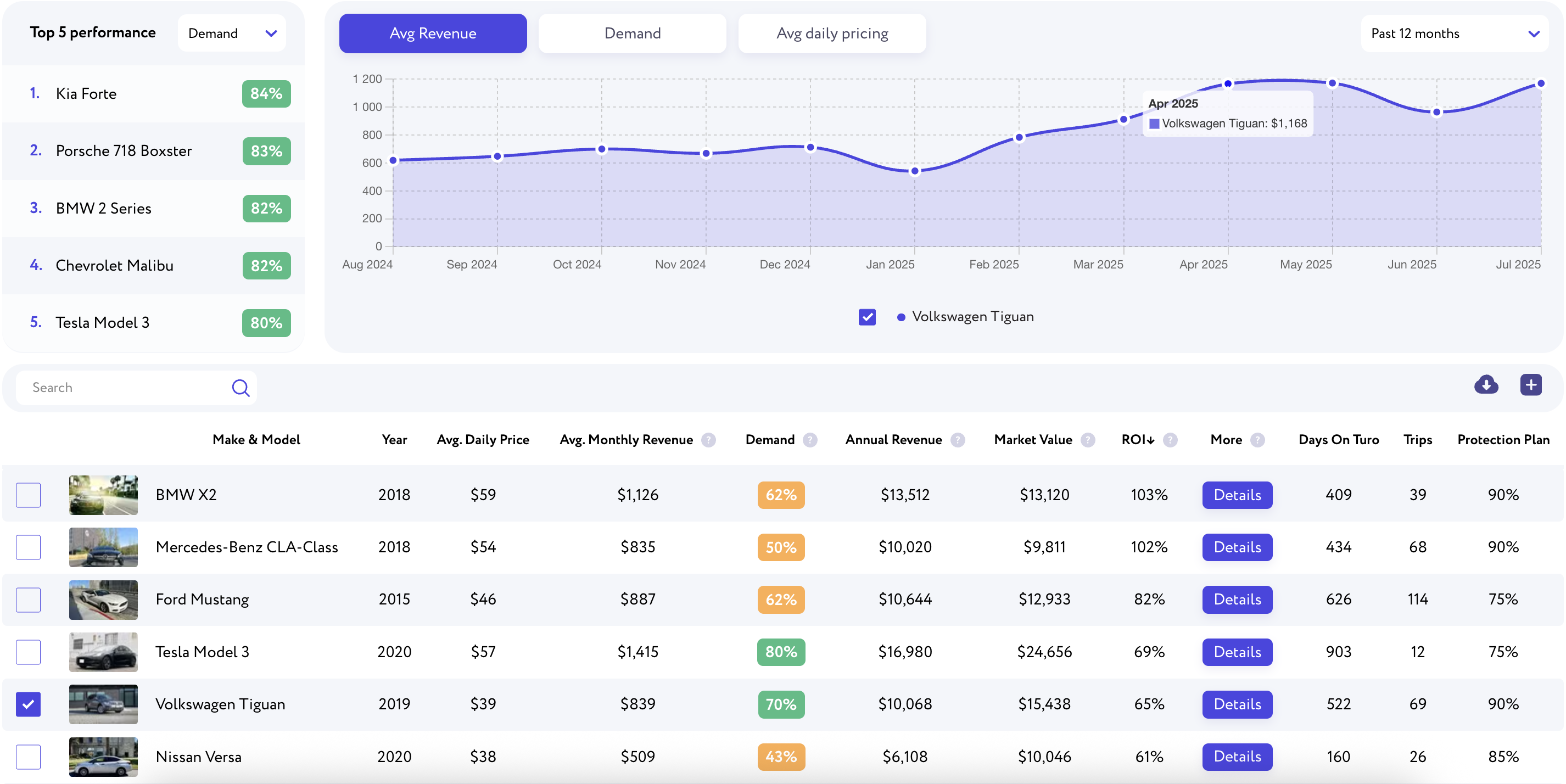Screen dimensions: 1566x784
Task: Click Tesla Model 3 table thumbnail
Action: (103, 652)
